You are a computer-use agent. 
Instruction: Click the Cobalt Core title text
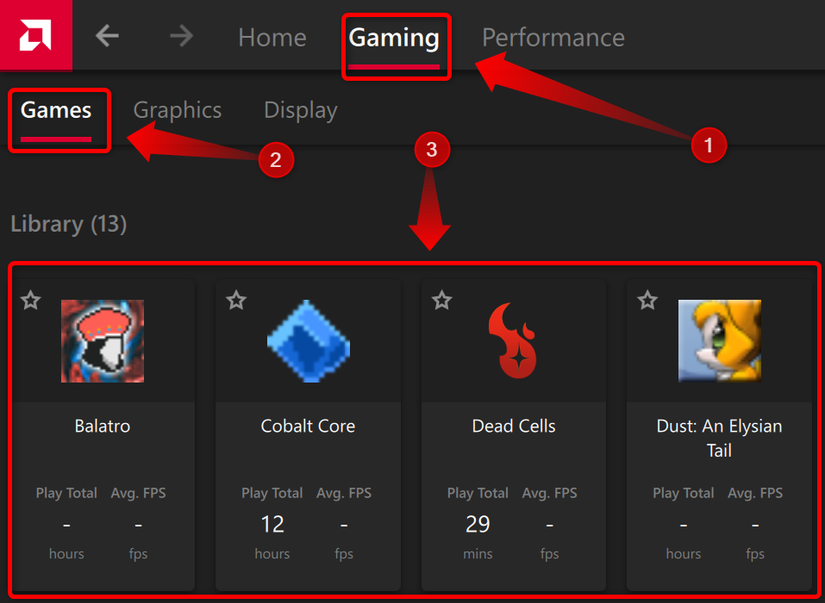[x=308, y=426]
